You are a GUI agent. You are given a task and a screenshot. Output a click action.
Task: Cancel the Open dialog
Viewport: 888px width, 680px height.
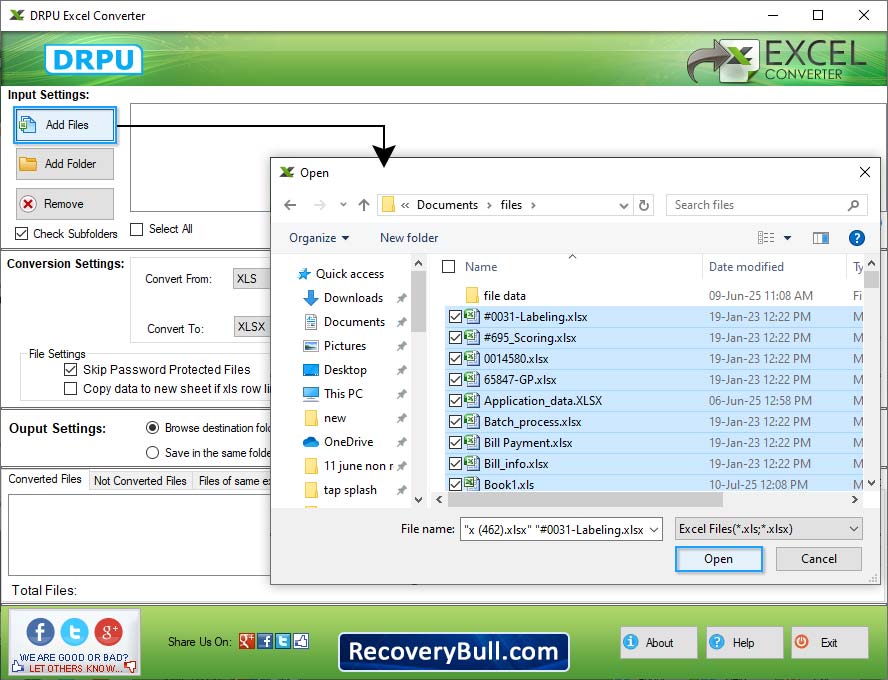click(819, 559)
